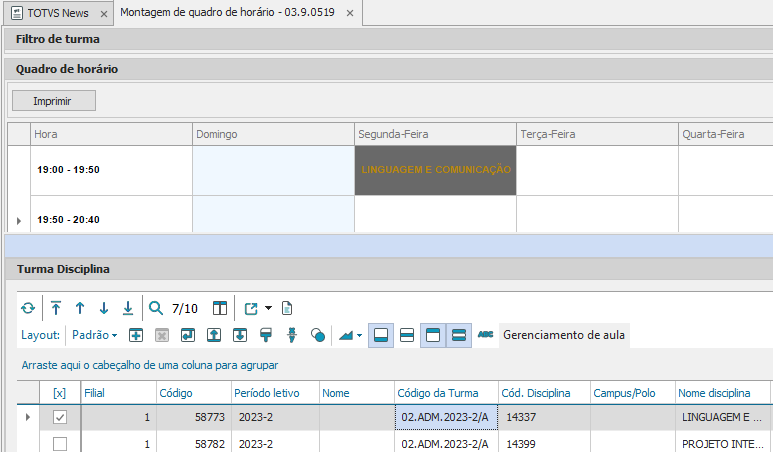Close the Montagem de quadro de horário tab

tap(349, 14)
